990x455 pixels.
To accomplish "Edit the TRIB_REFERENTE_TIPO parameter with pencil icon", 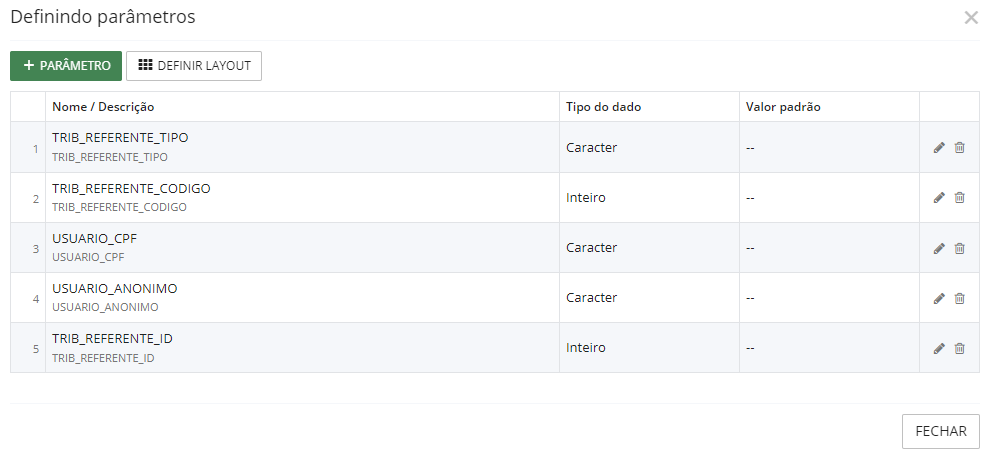I will click(939, 148).
